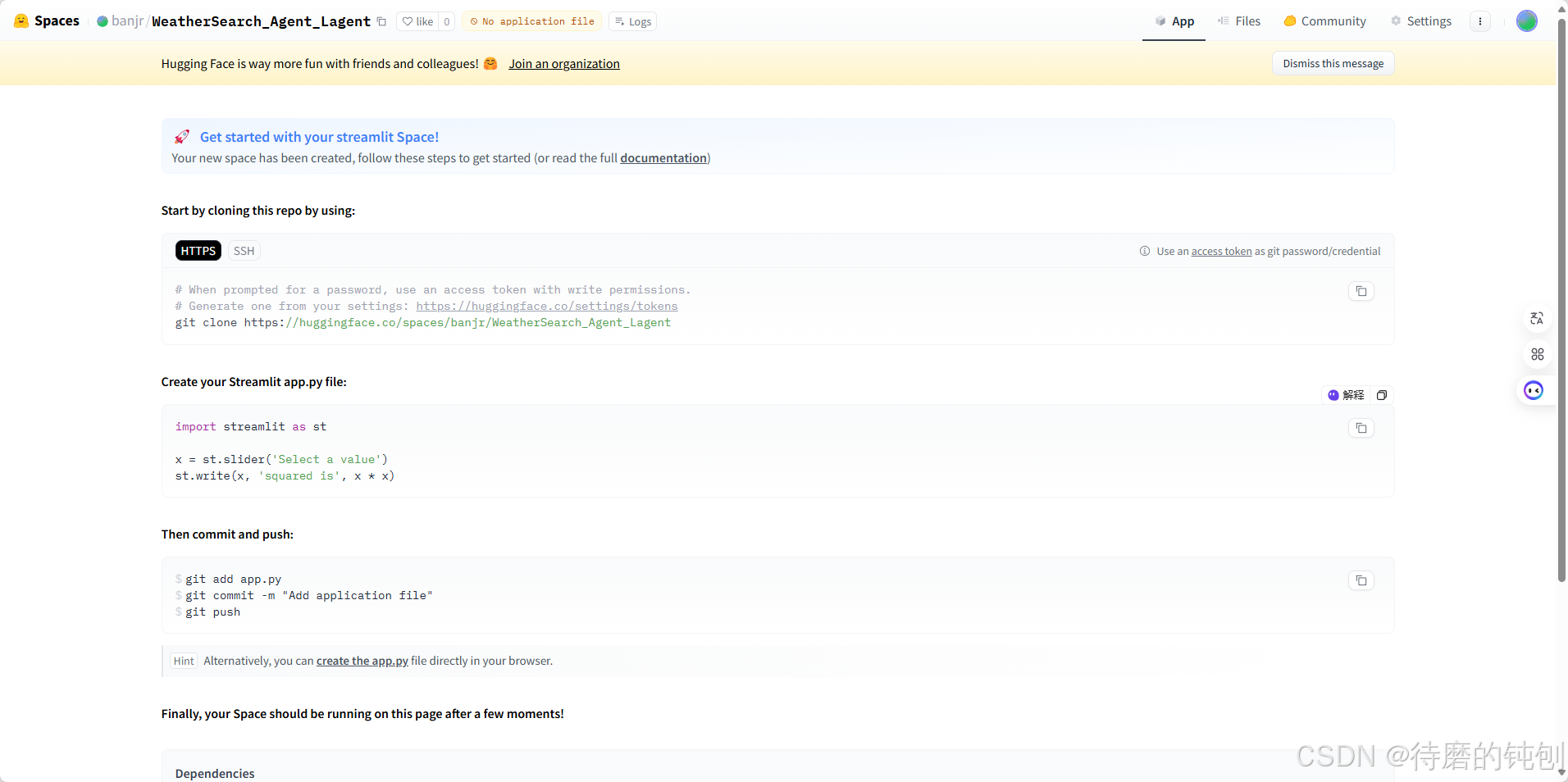This screenshot has width=1568, height=782.
Task: Open the huggingface.co/settings/tokens URL
Action: 547,307
